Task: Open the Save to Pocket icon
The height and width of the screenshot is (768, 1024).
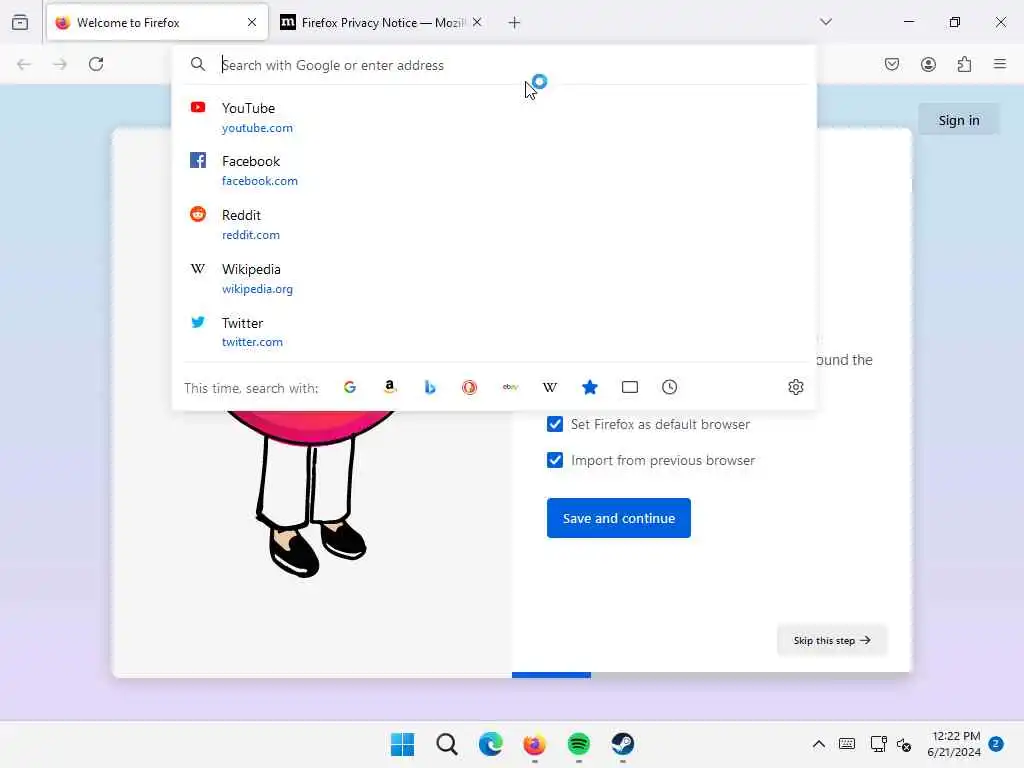Action: point(892,64)
